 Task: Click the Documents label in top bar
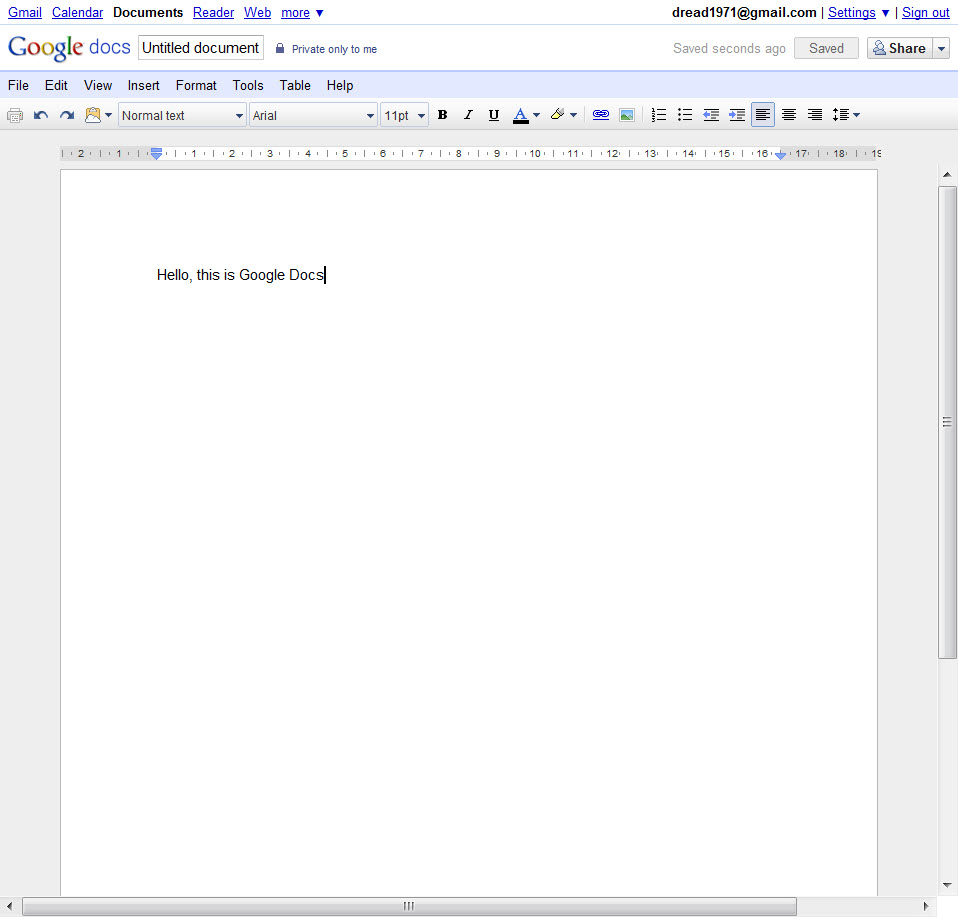tap(148, 13)
